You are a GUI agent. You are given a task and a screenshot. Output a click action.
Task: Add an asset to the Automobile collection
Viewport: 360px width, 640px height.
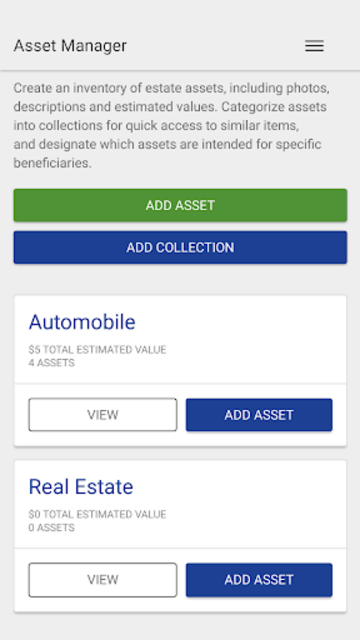[259, 415]
